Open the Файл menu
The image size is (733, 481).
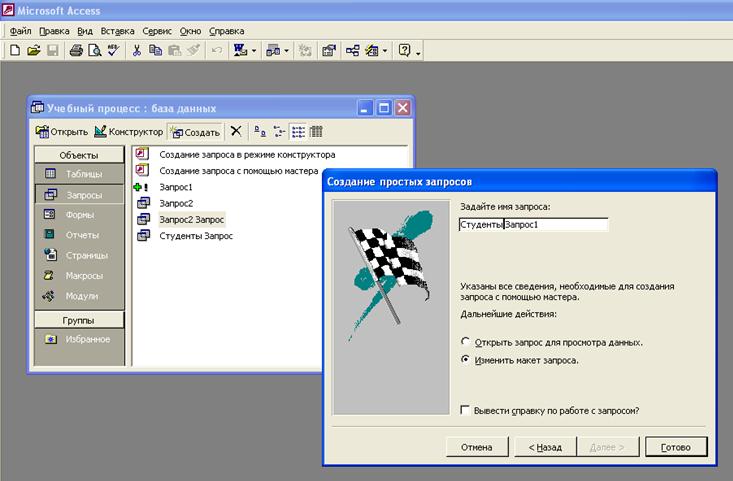[21, 31]
